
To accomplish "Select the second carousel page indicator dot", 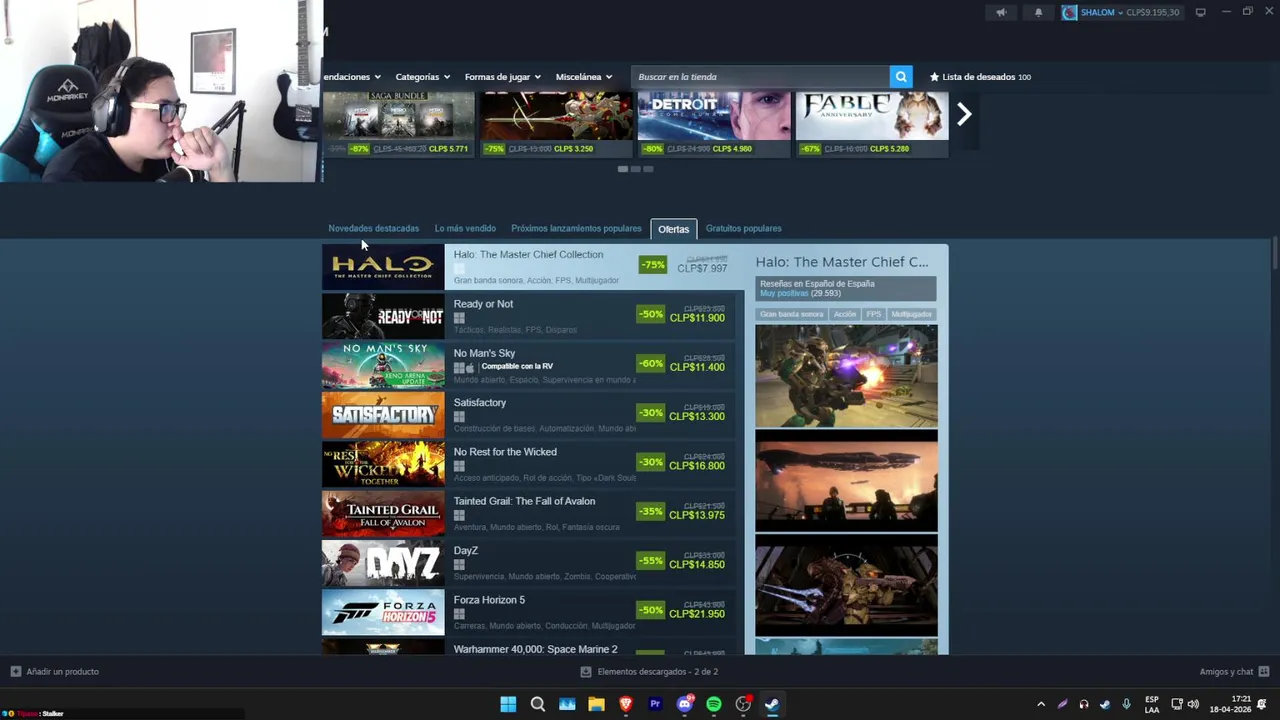I will point(635,169).
